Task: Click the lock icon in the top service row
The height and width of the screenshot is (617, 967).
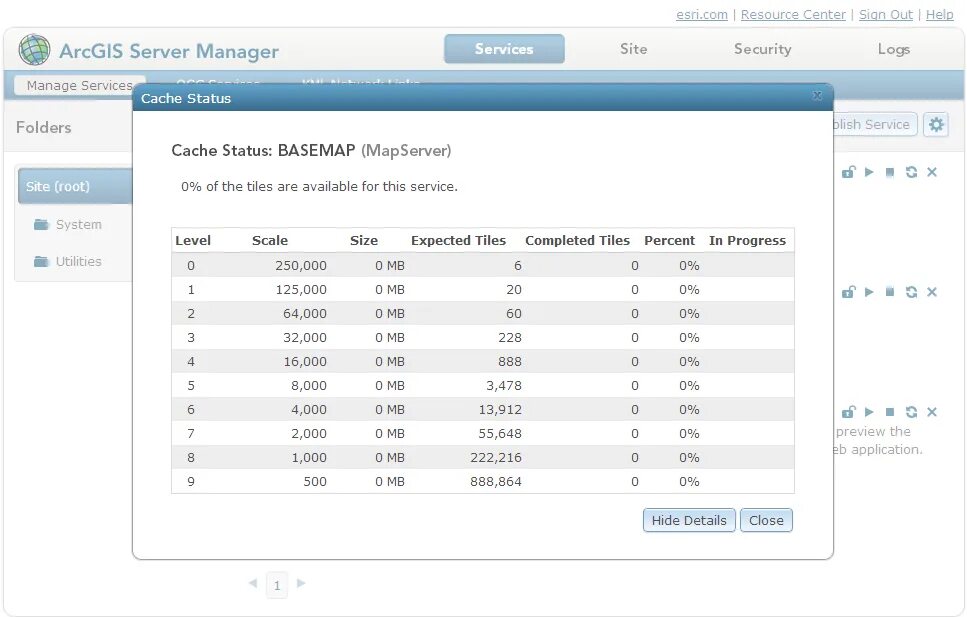Action: [849, 172]
